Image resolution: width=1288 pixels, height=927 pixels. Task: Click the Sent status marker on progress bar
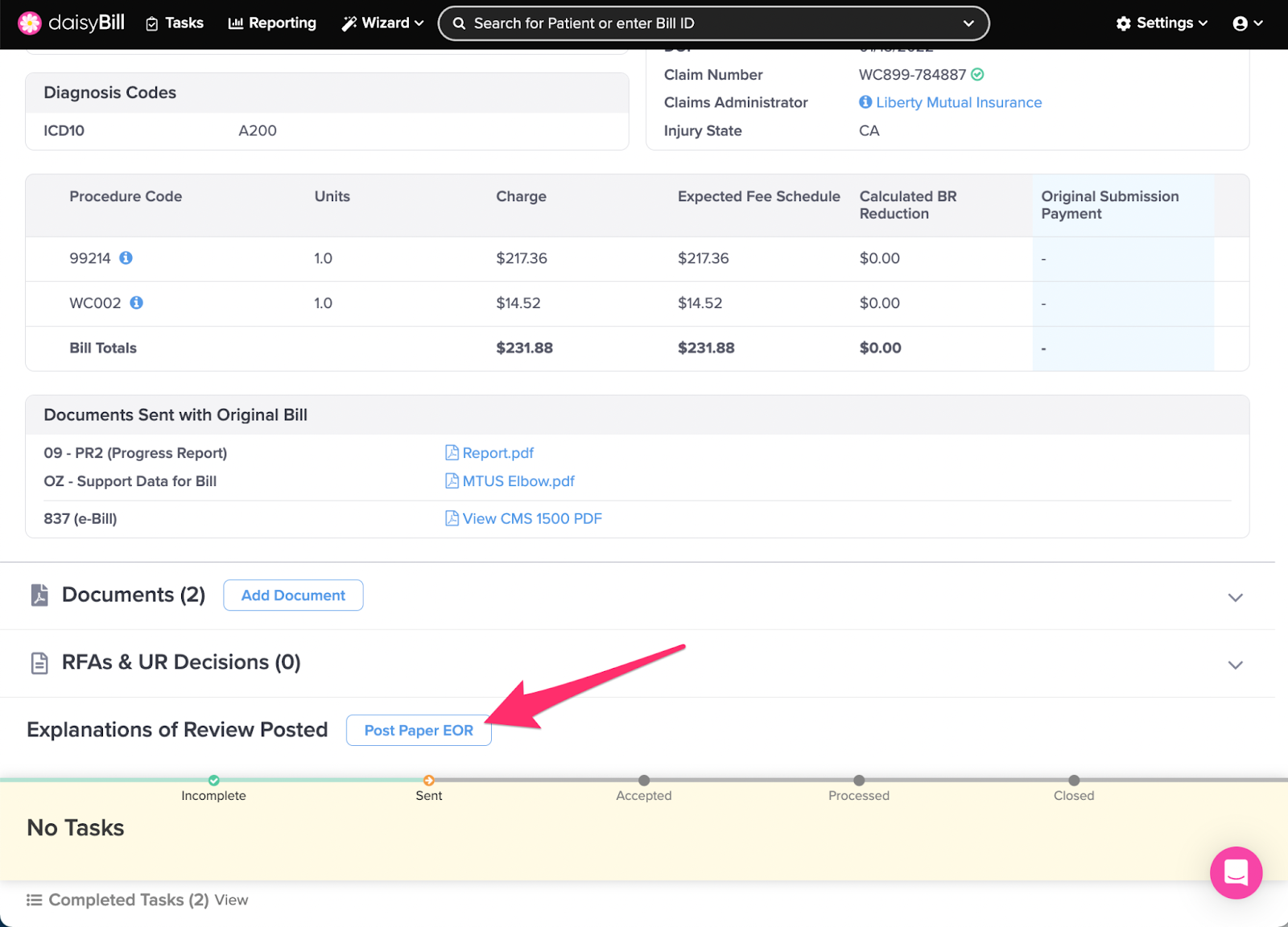[x=429, y=781]
